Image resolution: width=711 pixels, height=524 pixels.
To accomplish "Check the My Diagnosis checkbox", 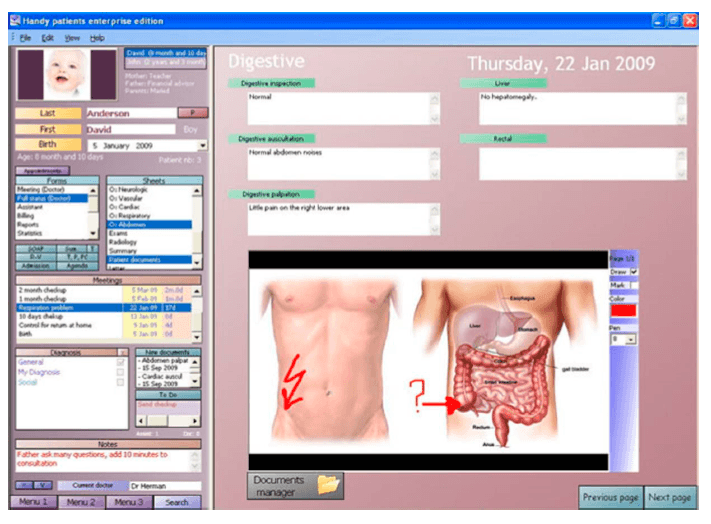I will click(x=121, y=372).
